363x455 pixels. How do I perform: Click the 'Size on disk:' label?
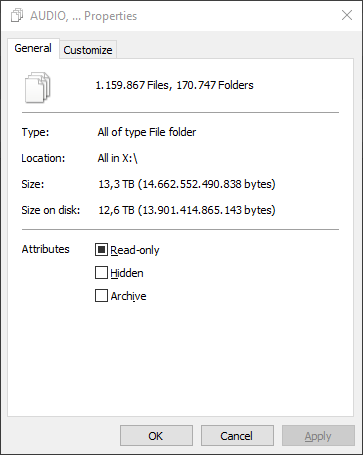click(x=51, y=210)
